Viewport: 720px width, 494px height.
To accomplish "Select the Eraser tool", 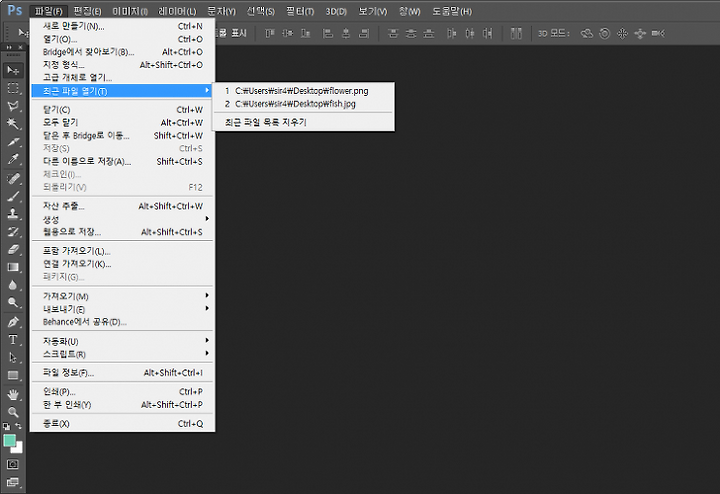I will tap(13, 249).
